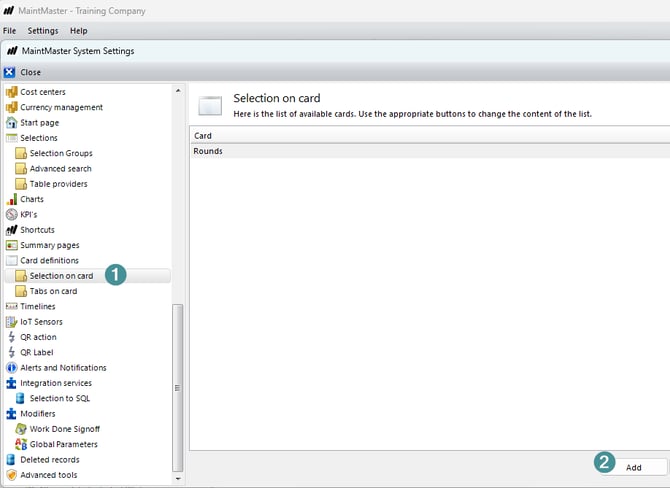Viewport: 670px width, 488px height.
Task: Select Tabs on card label
Action: pos(53,291)
